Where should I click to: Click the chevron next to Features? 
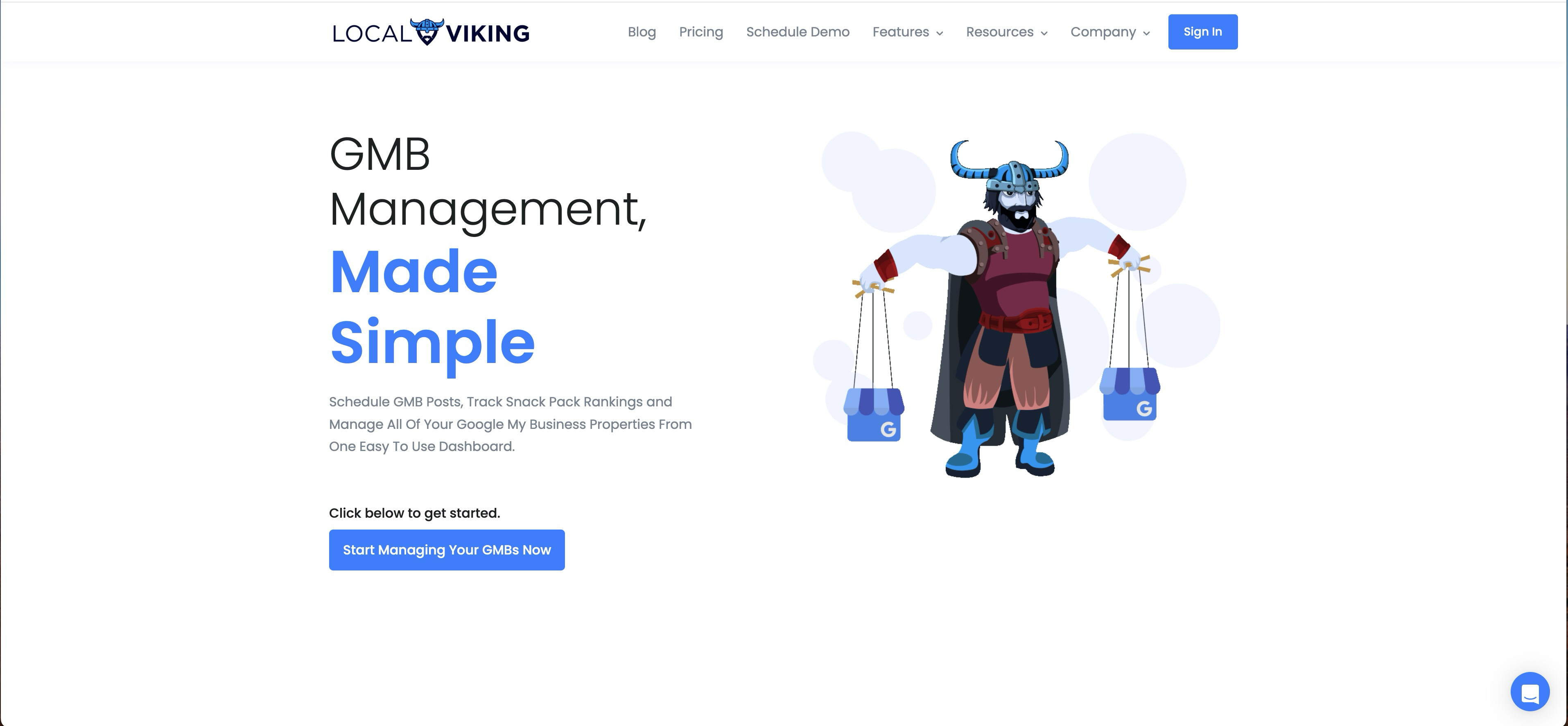[x=939, y=34]
